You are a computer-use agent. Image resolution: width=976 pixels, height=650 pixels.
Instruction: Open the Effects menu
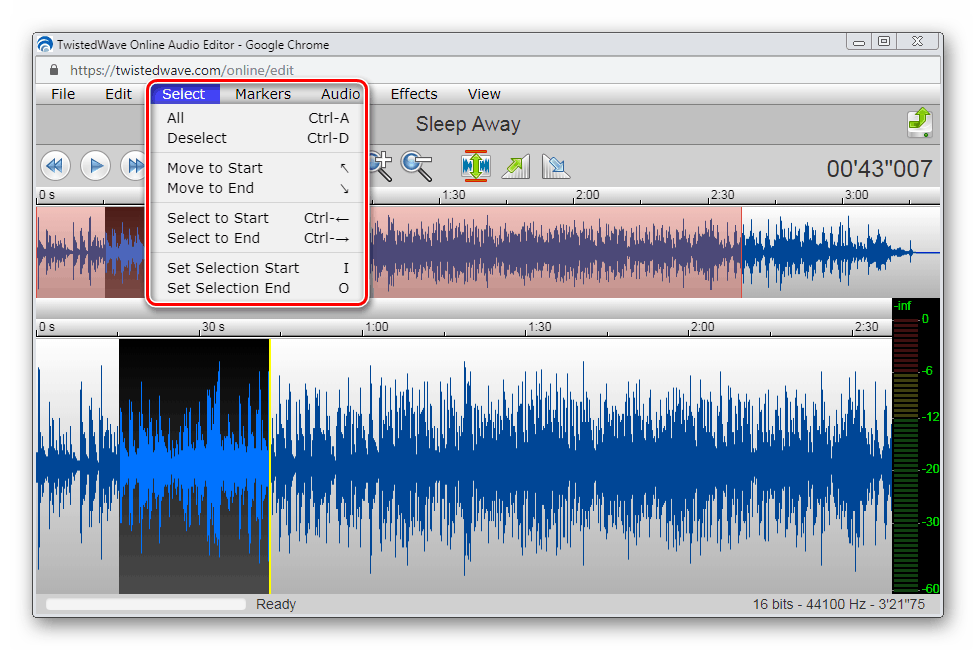[414, 94]
